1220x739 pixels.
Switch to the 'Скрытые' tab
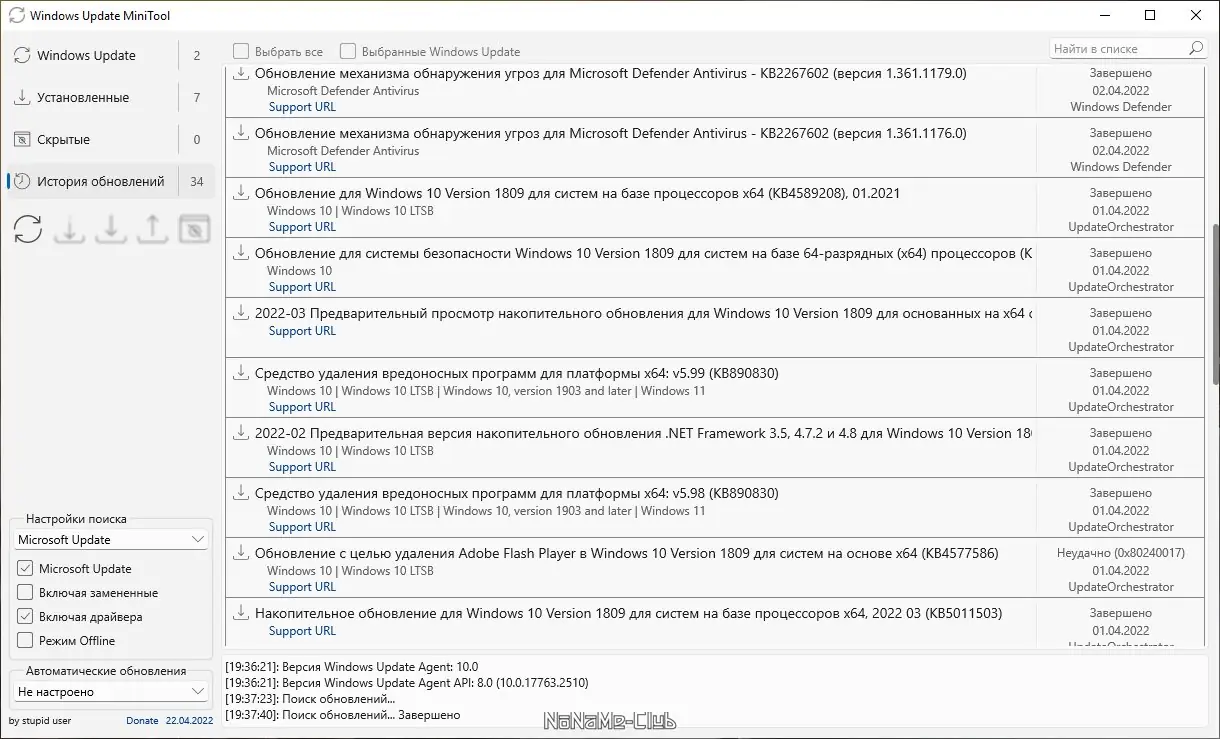64,140
